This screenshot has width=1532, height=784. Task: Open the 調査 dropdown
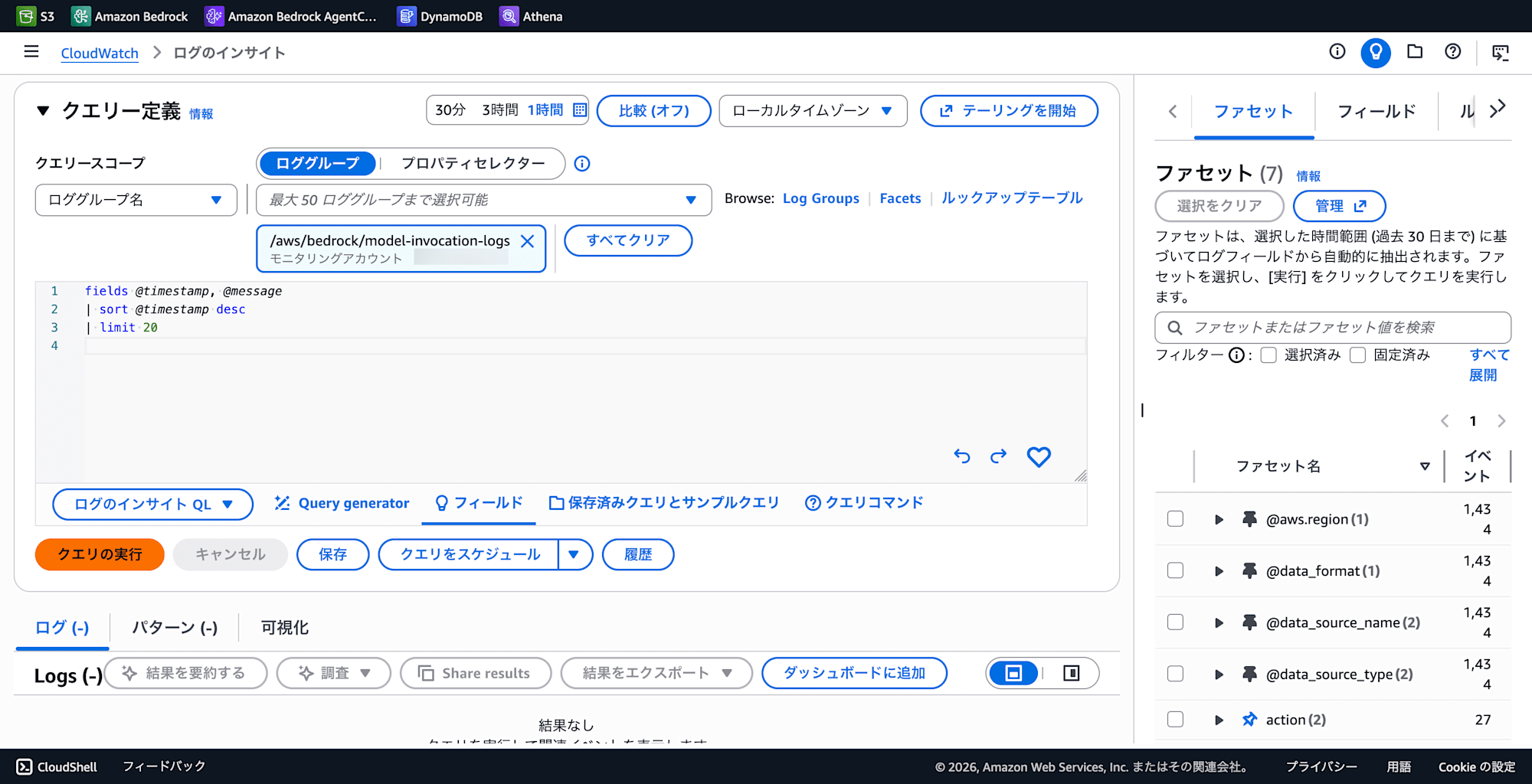click(333, 673)
